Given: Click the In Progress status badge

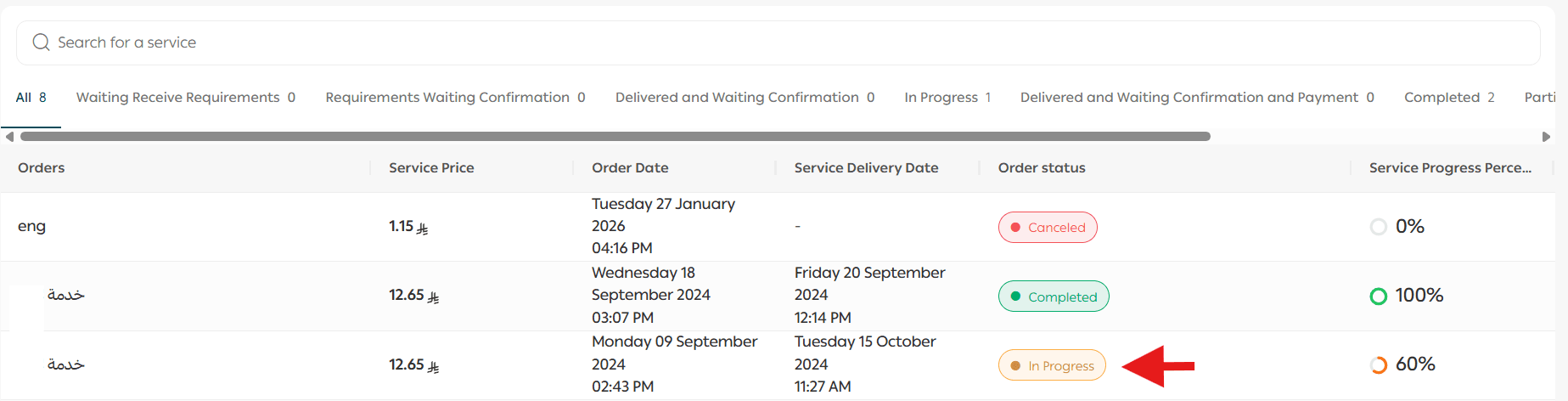Looking at the screenshot, I should coord(1052,366).
